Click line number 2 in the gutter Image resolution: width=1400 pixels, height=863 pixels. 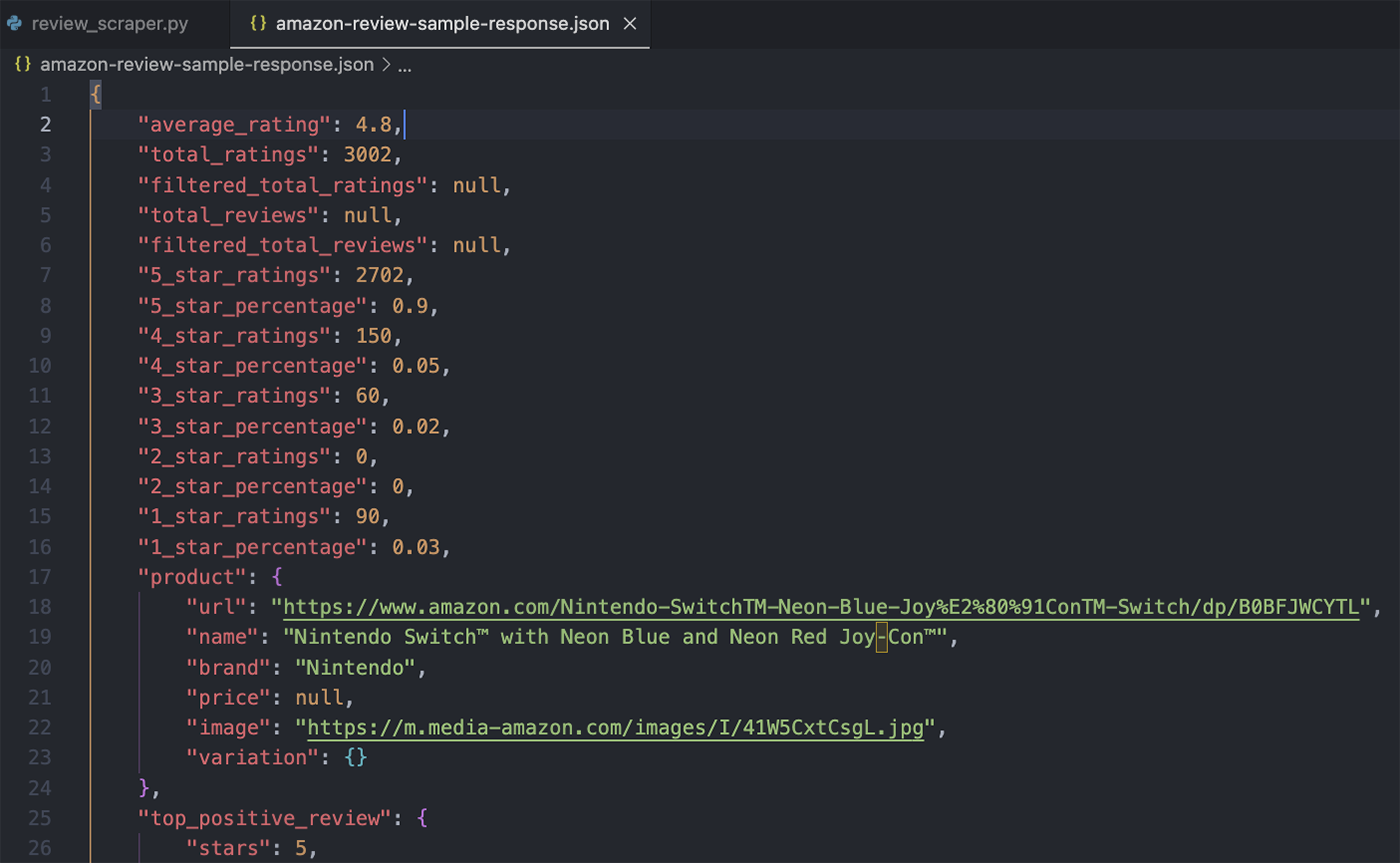pos(45,125)
